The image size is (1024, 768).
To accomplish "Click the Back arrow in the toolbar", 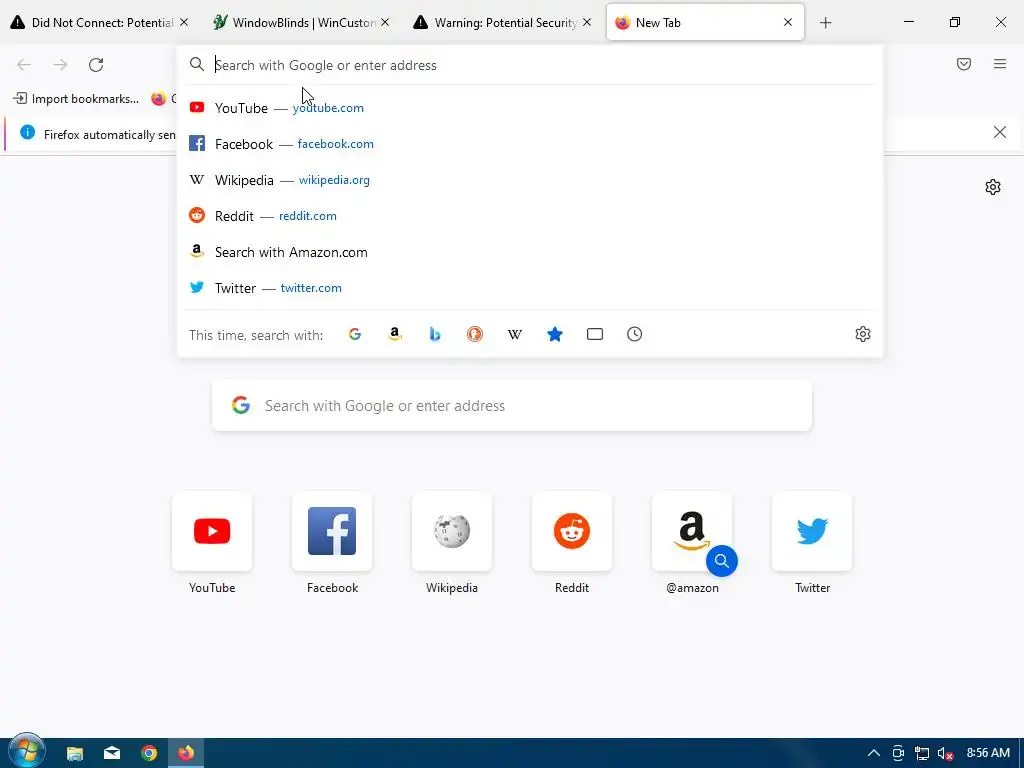I will pos(24,65).
